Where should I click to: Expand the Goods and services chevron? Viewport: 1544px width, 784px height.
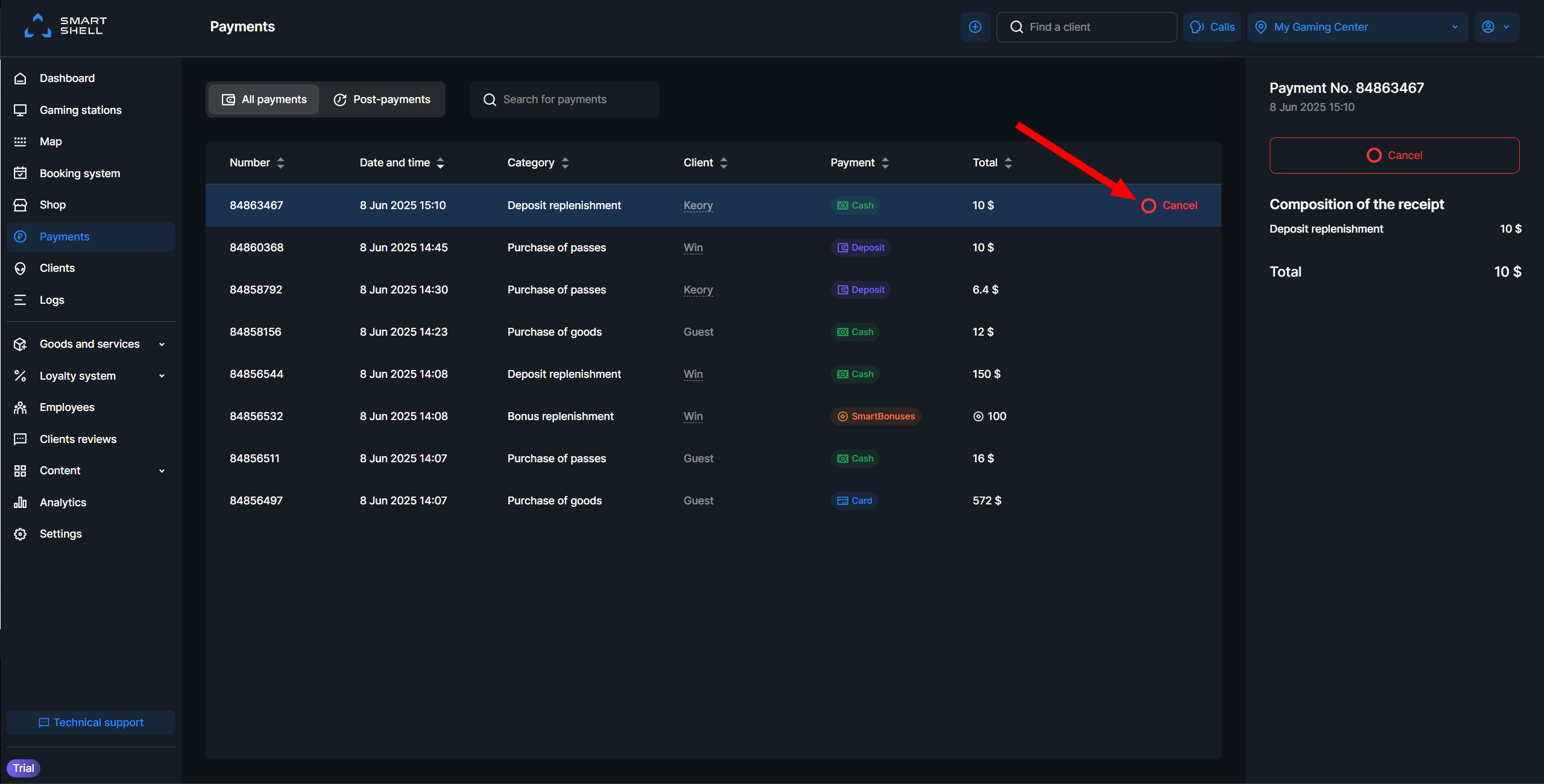click(162, 345)
